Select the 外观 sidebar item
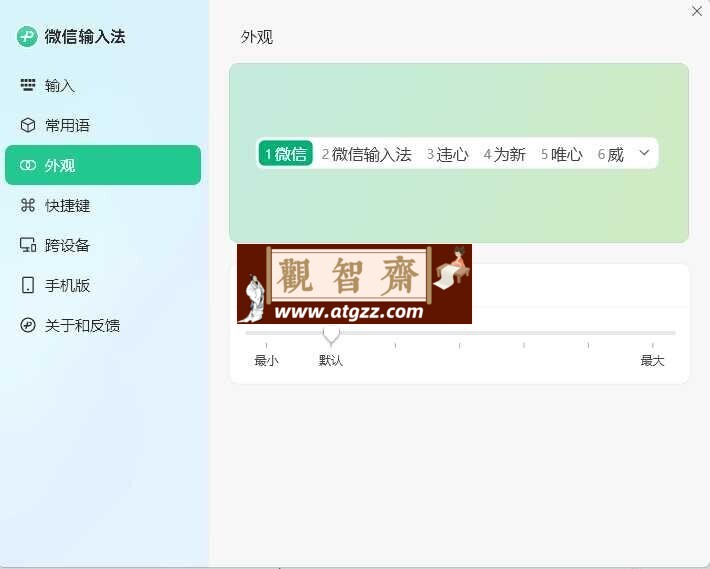Screen dimensions: 710x569 103,165
